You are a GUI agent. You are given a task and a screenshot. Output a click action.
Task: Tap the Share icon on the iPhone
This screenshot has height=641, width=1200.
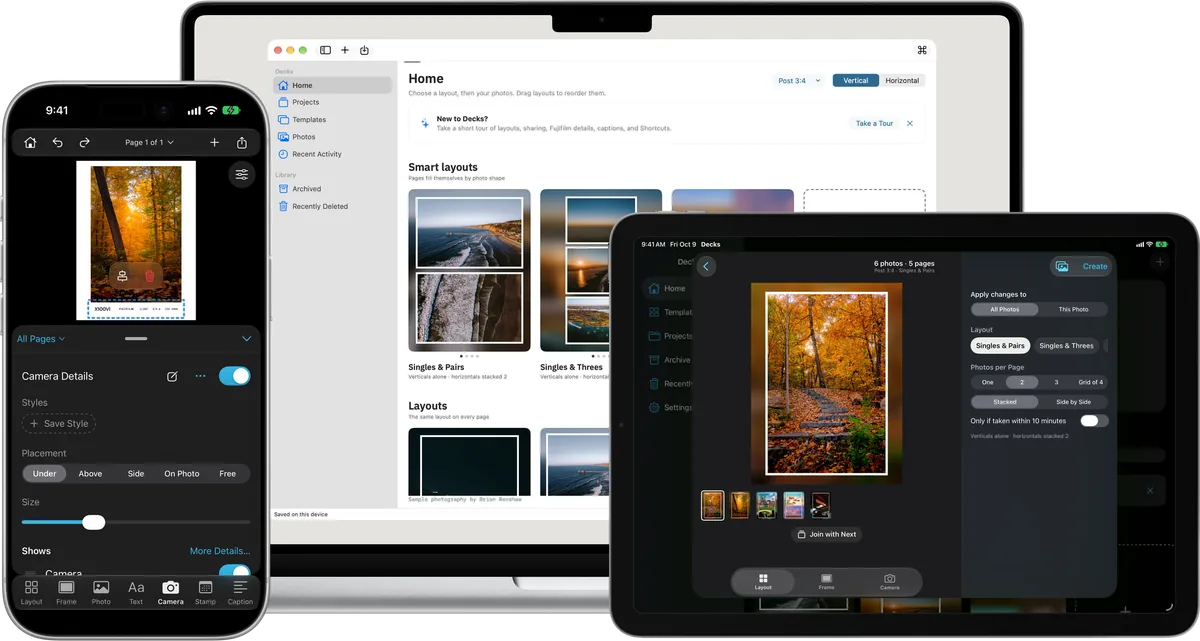242,143
